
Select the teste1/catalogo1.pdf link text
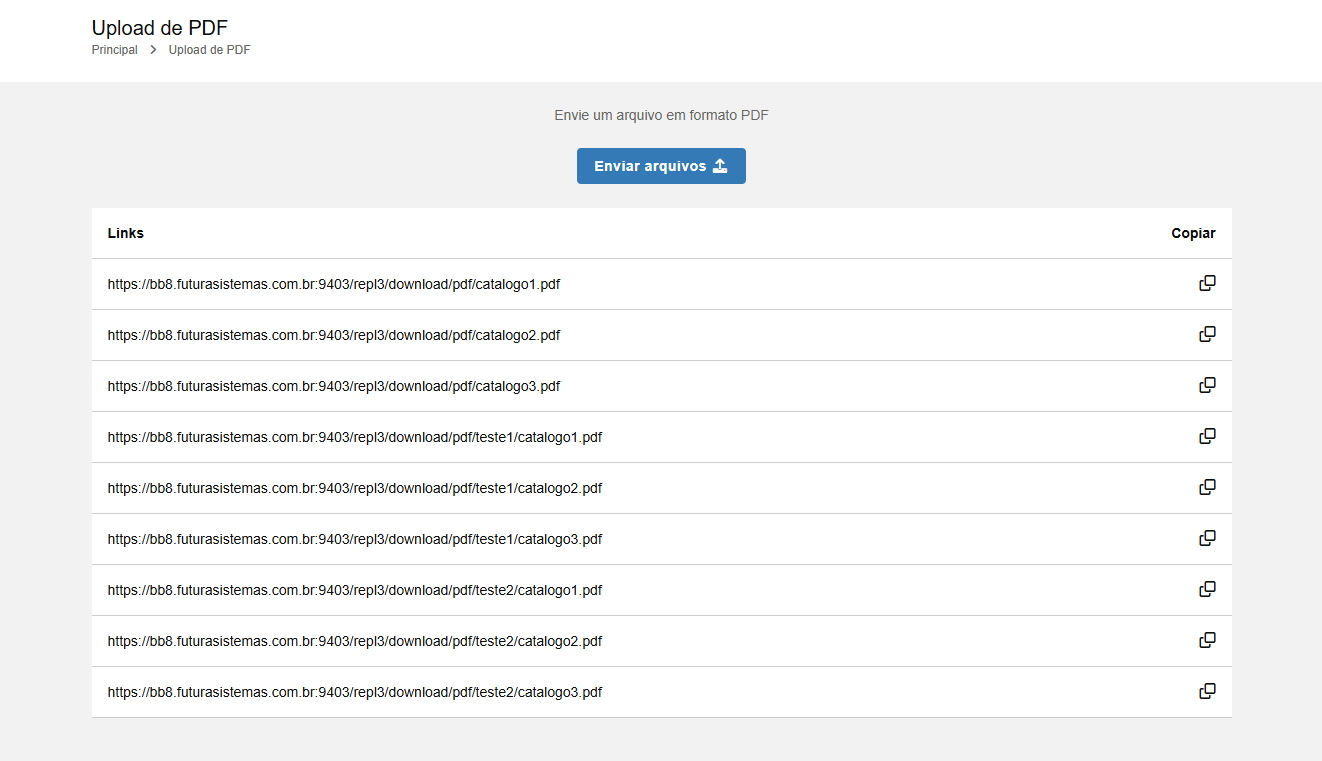(355, 437)
